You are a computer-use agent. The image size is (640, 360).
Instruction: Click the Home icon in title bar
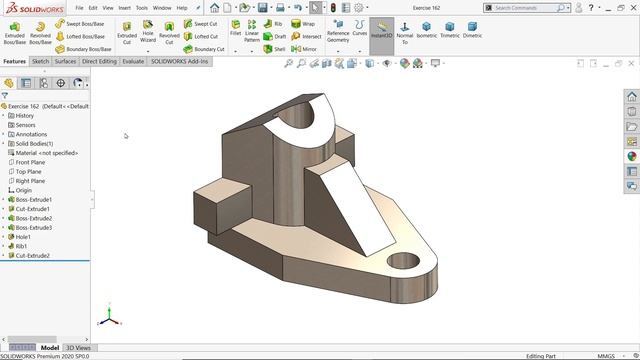pyautogui.click(x=214, y=7)
